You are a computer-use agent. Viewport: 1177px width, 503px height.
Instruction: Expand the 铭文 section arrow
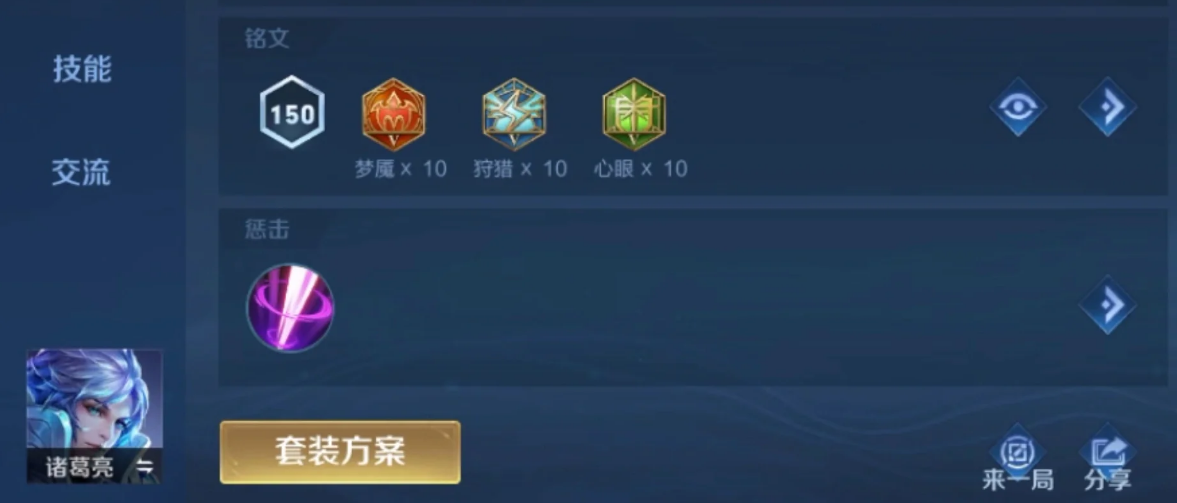pos(1108,107)
